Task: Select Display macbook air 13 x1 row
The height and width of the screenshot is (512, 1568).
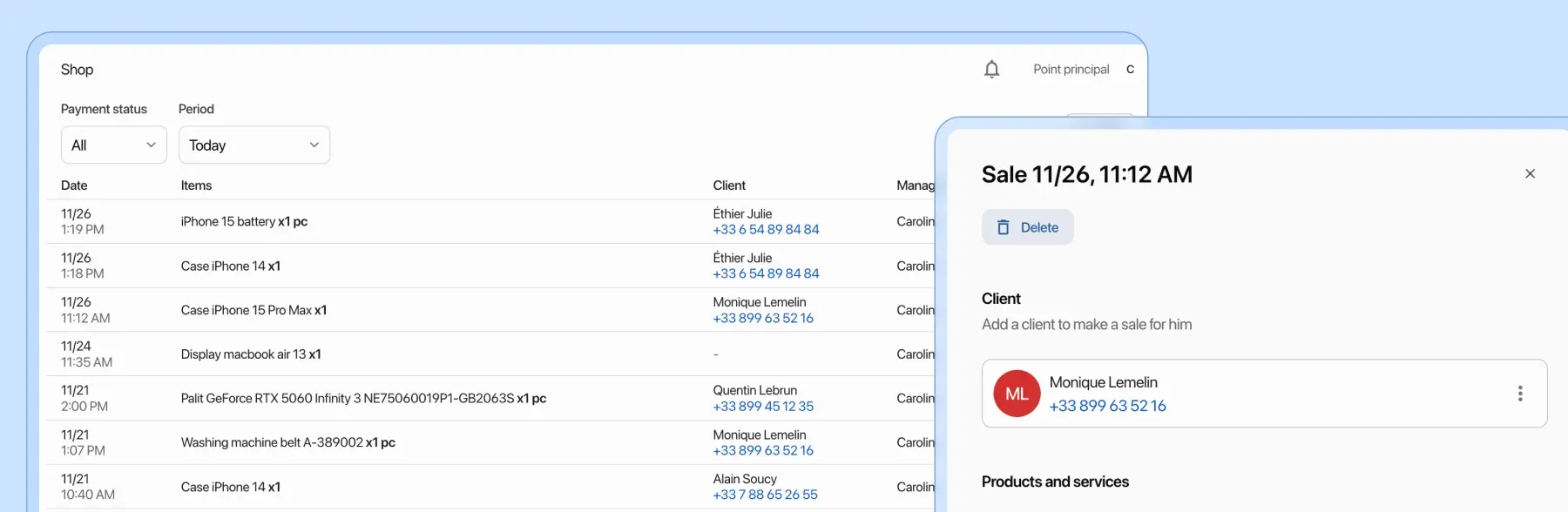Action: [x=490, y=354]
